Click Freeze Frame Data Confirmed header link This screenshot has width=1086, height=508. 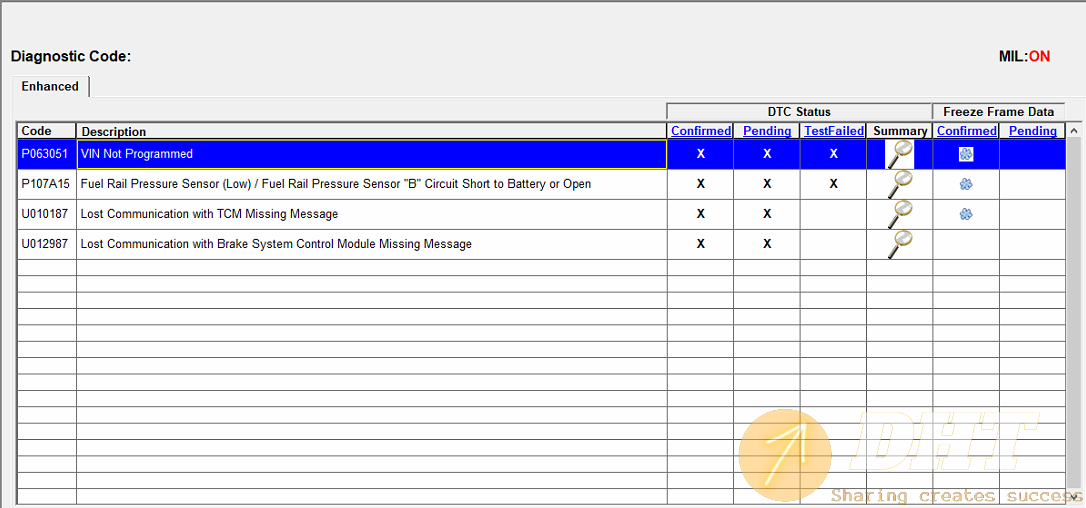pos(966,131)
